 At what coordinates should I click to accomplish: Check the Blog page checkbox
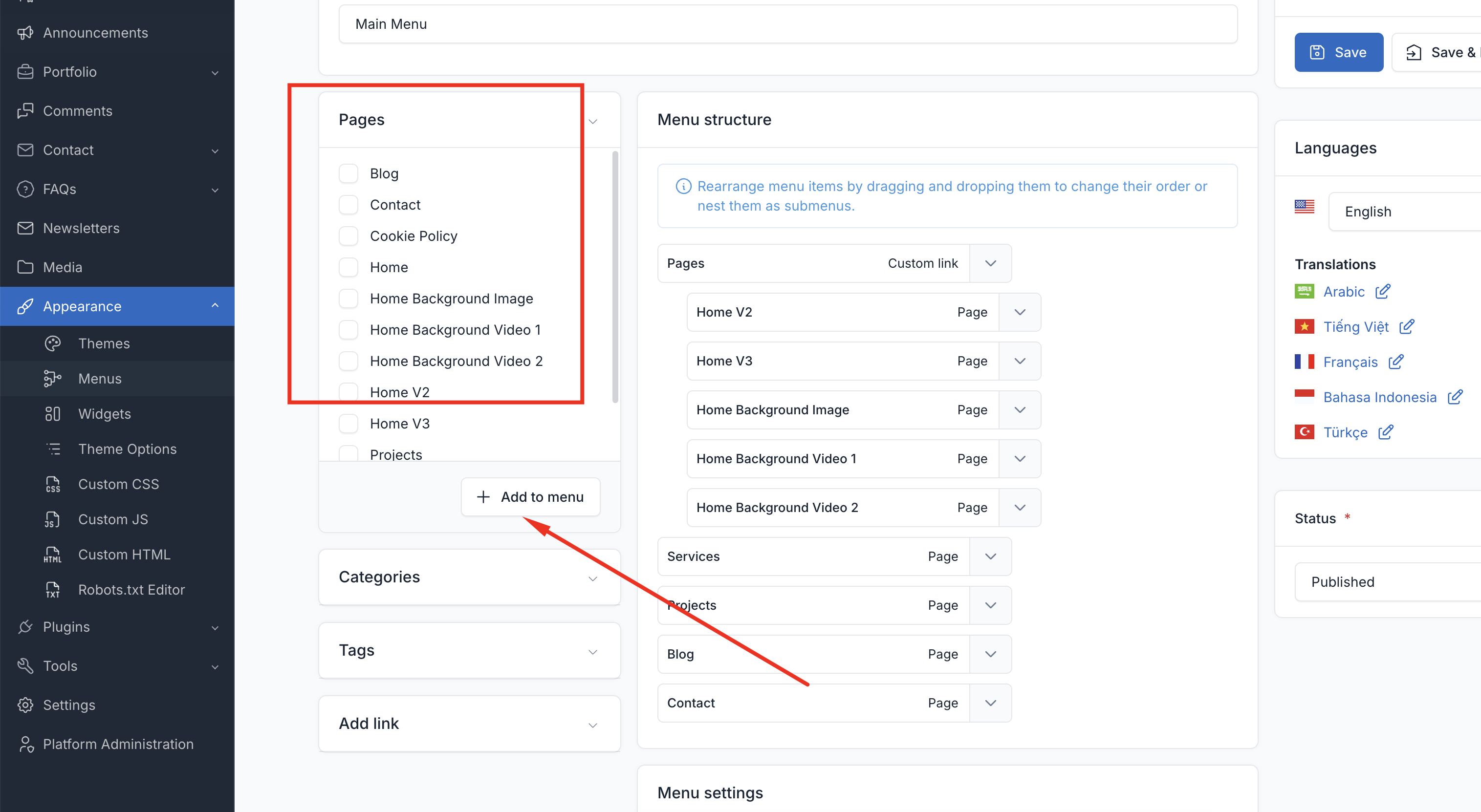348,173
